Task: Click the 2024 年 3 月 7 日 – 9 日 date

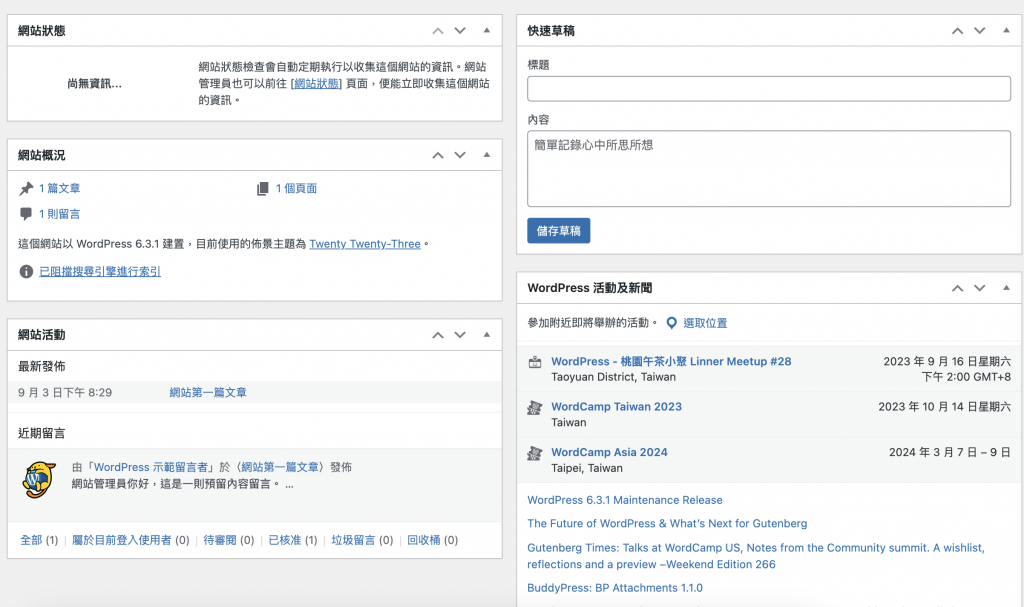Action: (950, 452)
